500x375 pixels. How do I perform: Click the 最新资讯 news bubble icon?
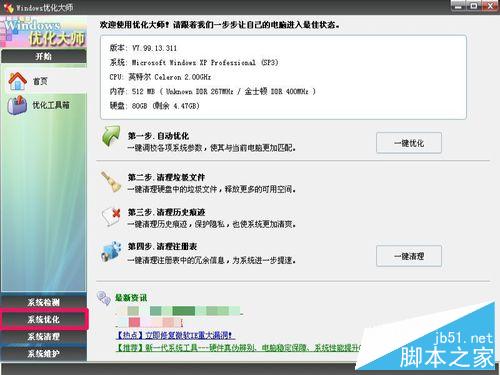[x=104, y=298]
